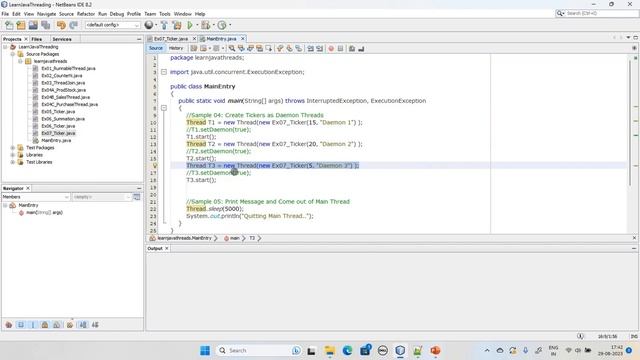Screen dimensions: 640x360
Task: Click the Comment icon in editor toolbar
Action: (x=352, y=49)
